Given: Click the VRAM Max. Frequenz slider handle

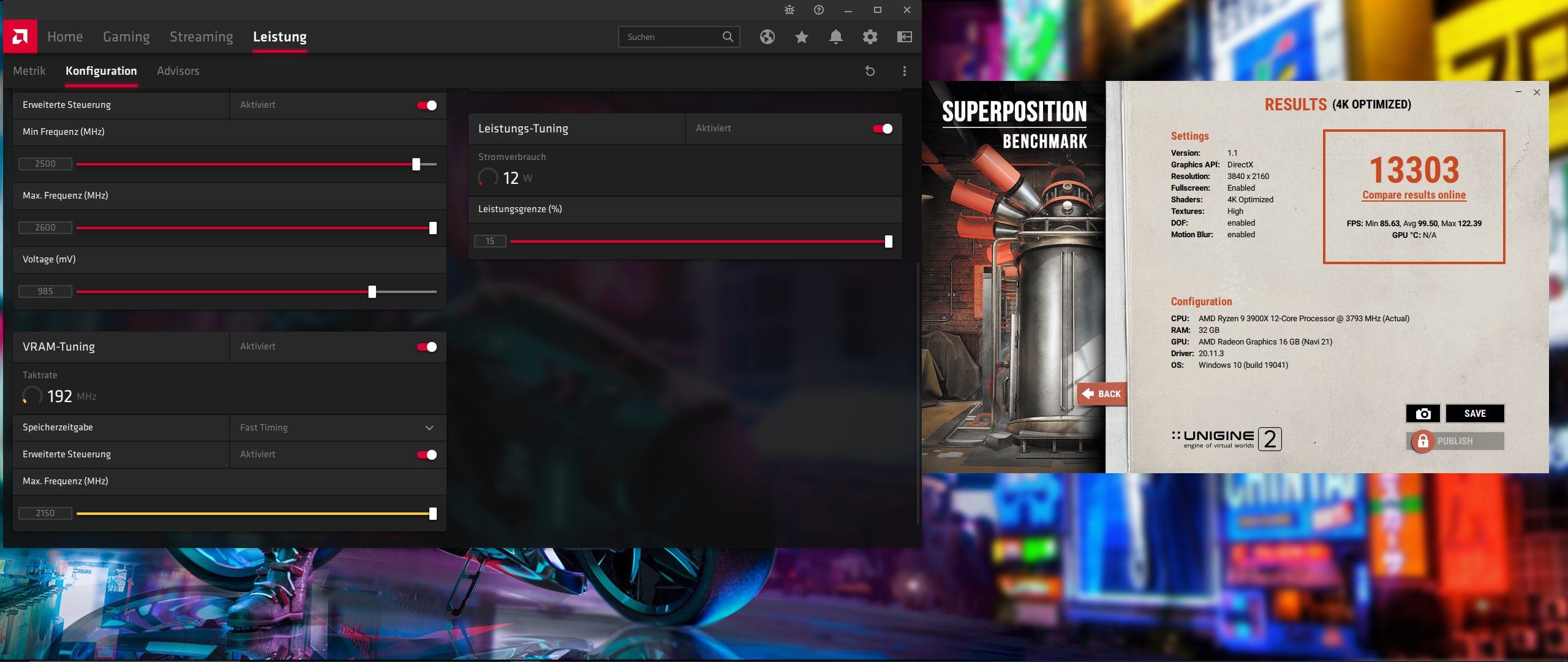Looking at the screenshot, I should [x=433, y=514].
